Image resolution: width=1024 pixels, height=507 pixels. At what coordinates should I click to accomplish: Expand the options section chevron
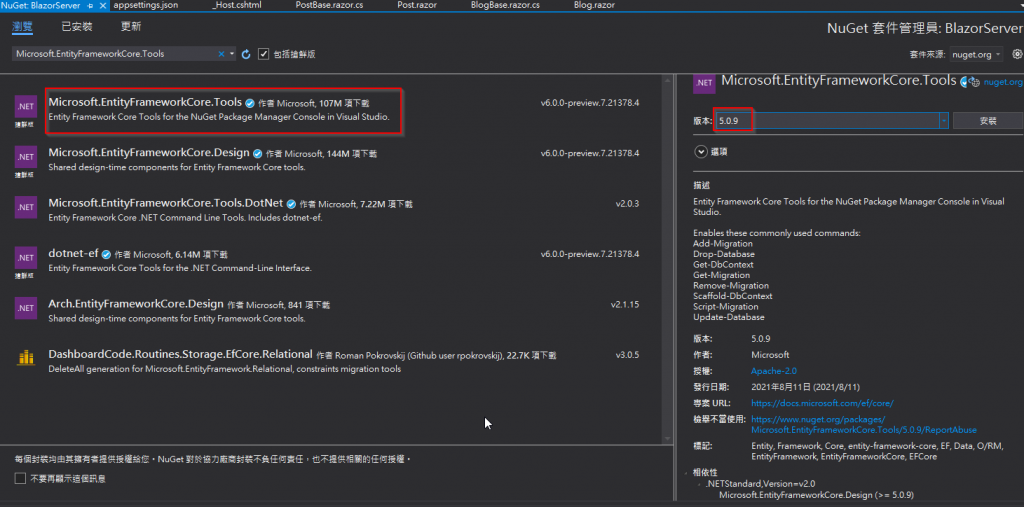[701, 152]
